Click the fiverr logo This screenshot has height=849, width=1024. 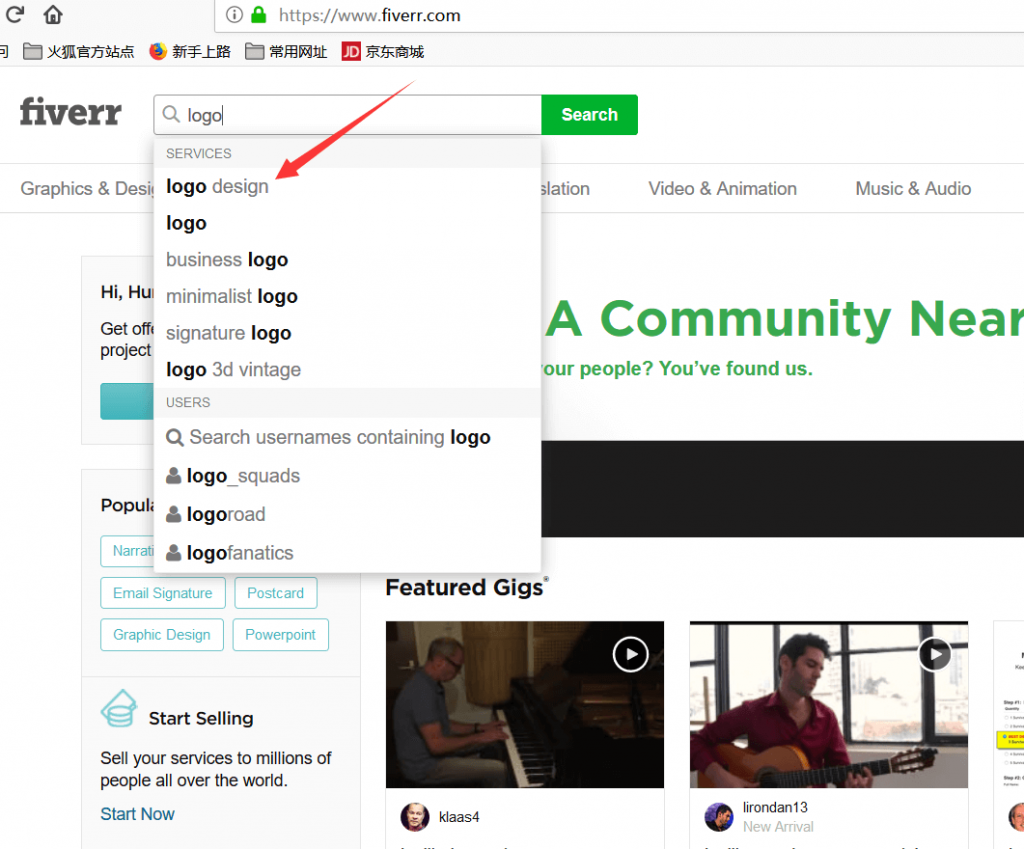pos(71,112)
